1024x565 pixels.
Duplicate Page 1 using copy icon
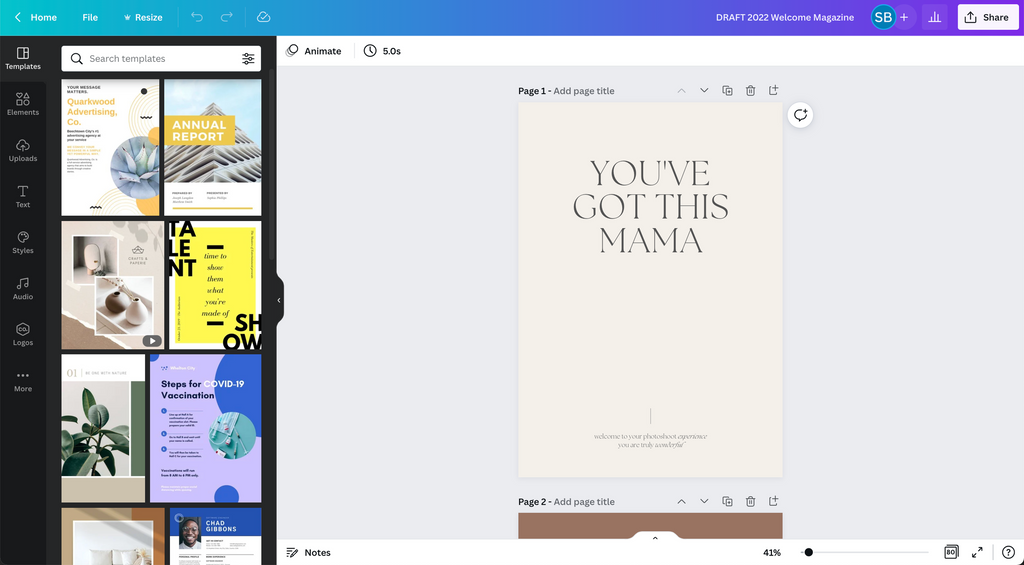tap(727, 91)
